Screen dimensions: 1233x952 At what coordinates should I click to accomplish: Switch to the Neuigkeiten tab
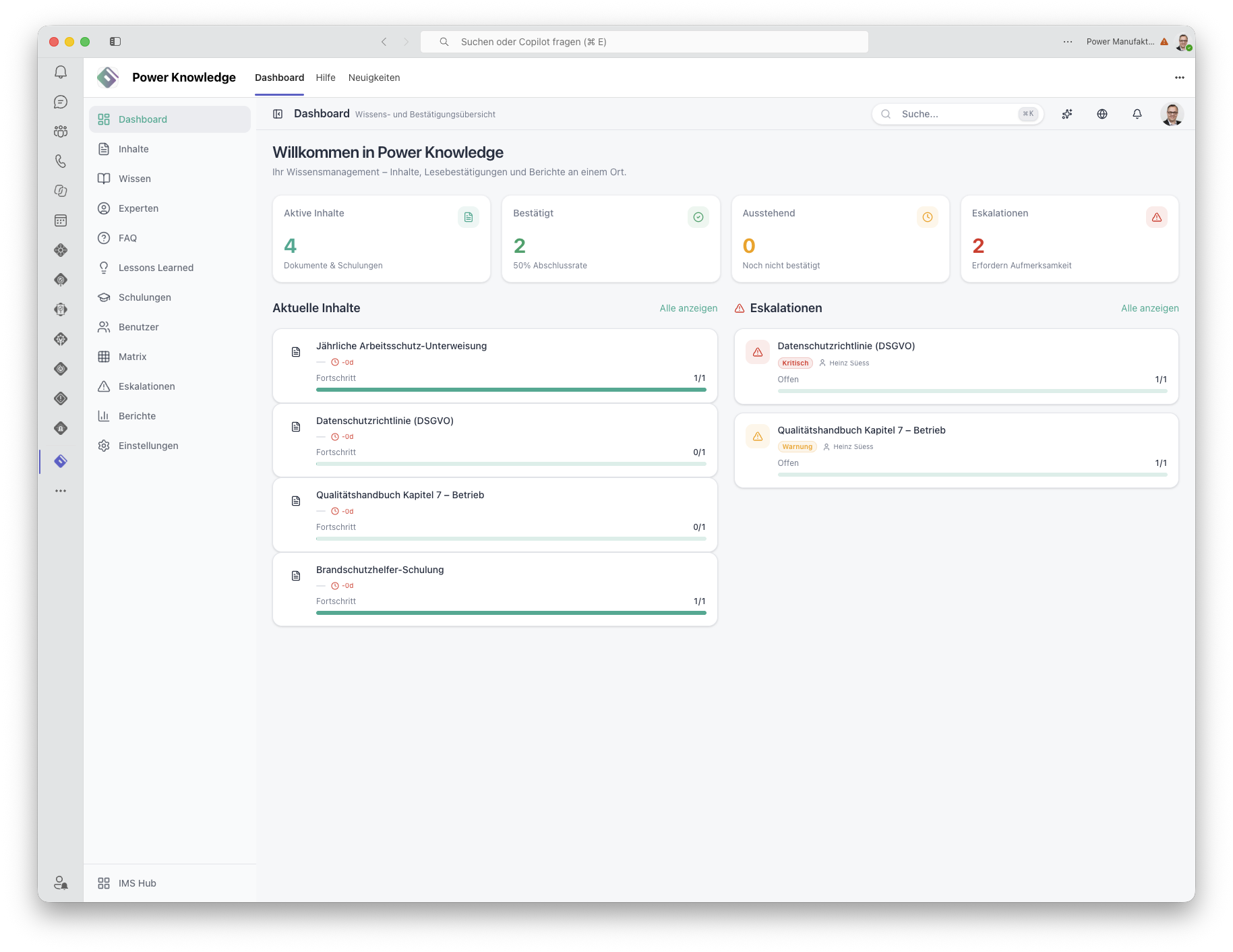[374, 78]
